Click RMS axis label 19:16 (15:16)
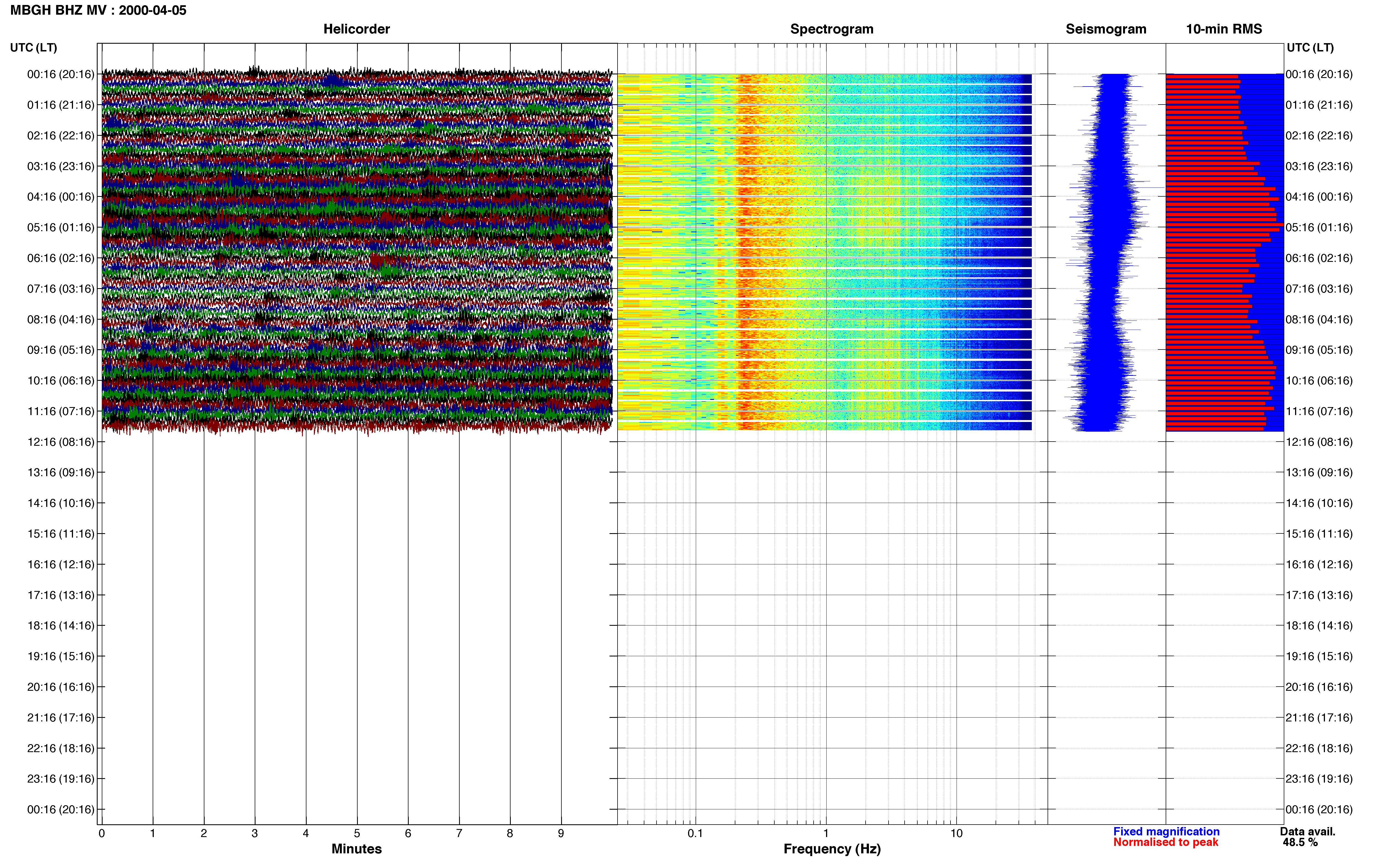The width and height of the screenshot is (1388, 868). 1319,656
